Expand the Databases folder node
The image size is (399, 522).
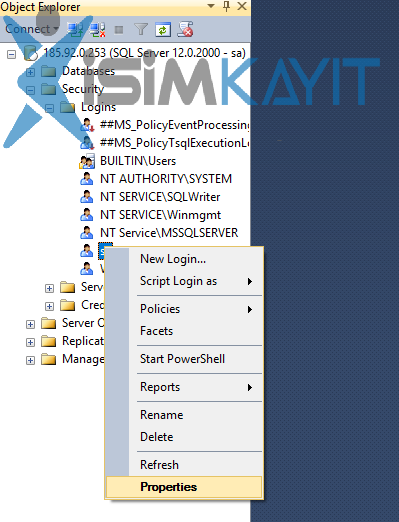tap(30, 72)
